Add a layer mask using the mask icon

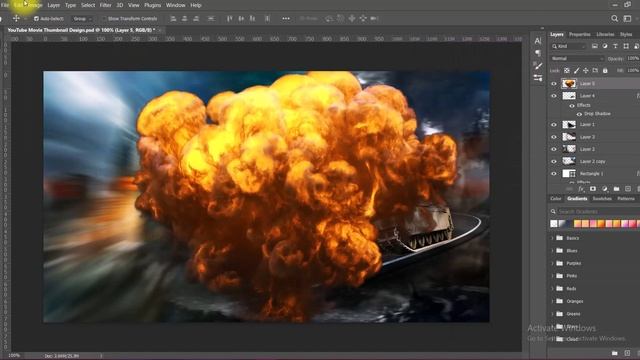(593, 189)
